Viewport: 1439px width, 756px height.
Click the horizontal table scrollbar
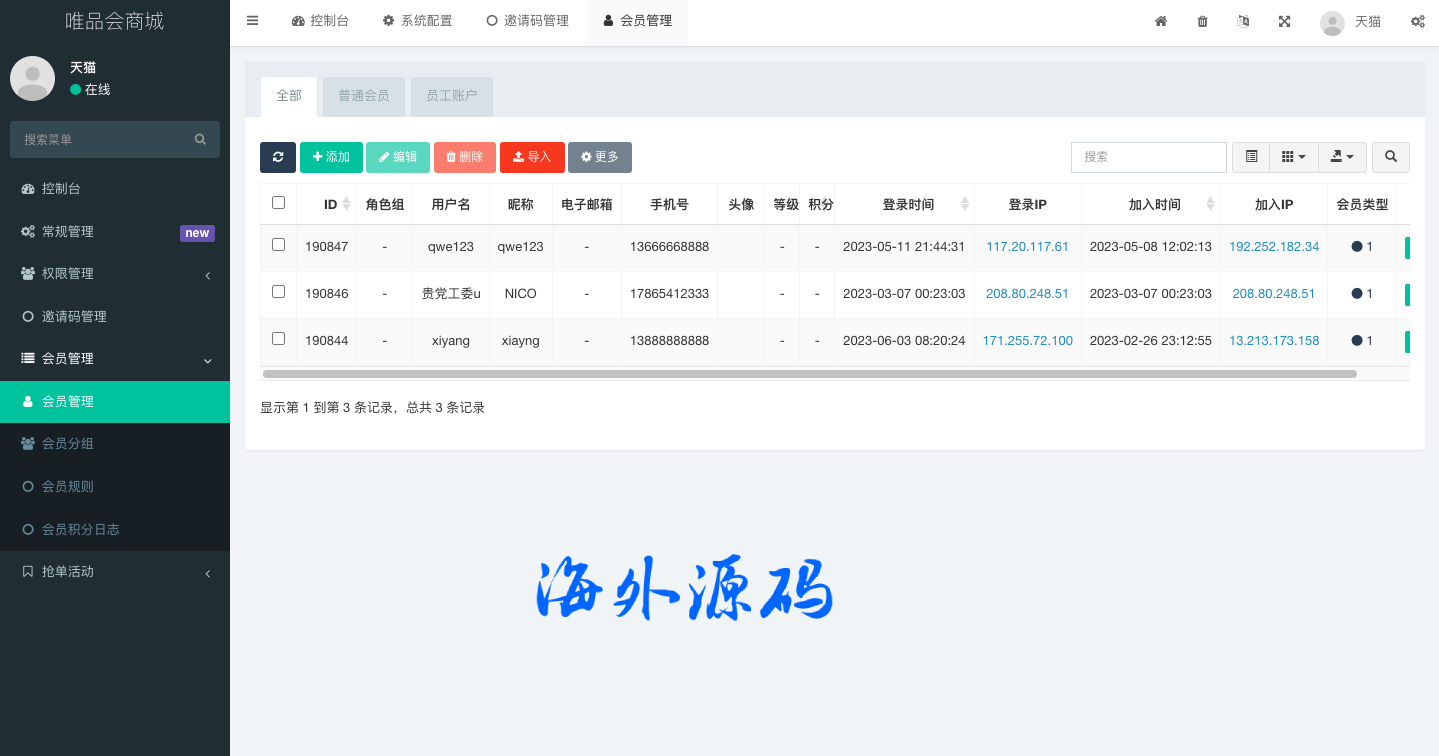[x=808, y=374]
